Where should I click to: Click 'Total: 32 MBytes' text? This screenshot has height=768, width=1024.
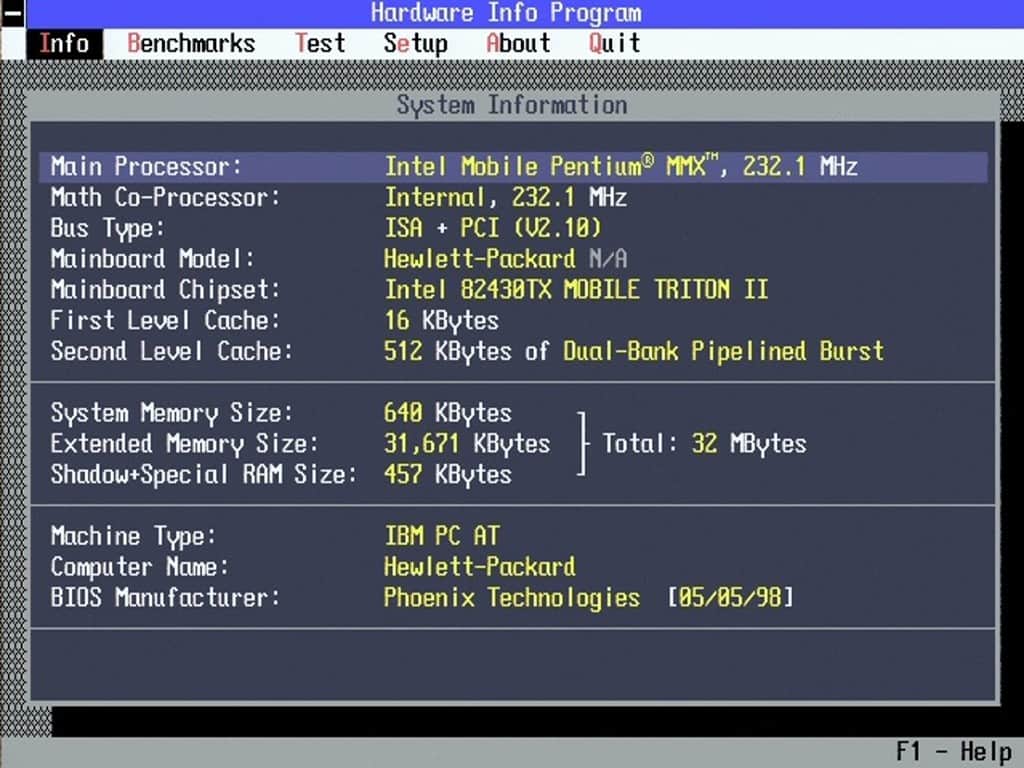click(x=704, y=444)
